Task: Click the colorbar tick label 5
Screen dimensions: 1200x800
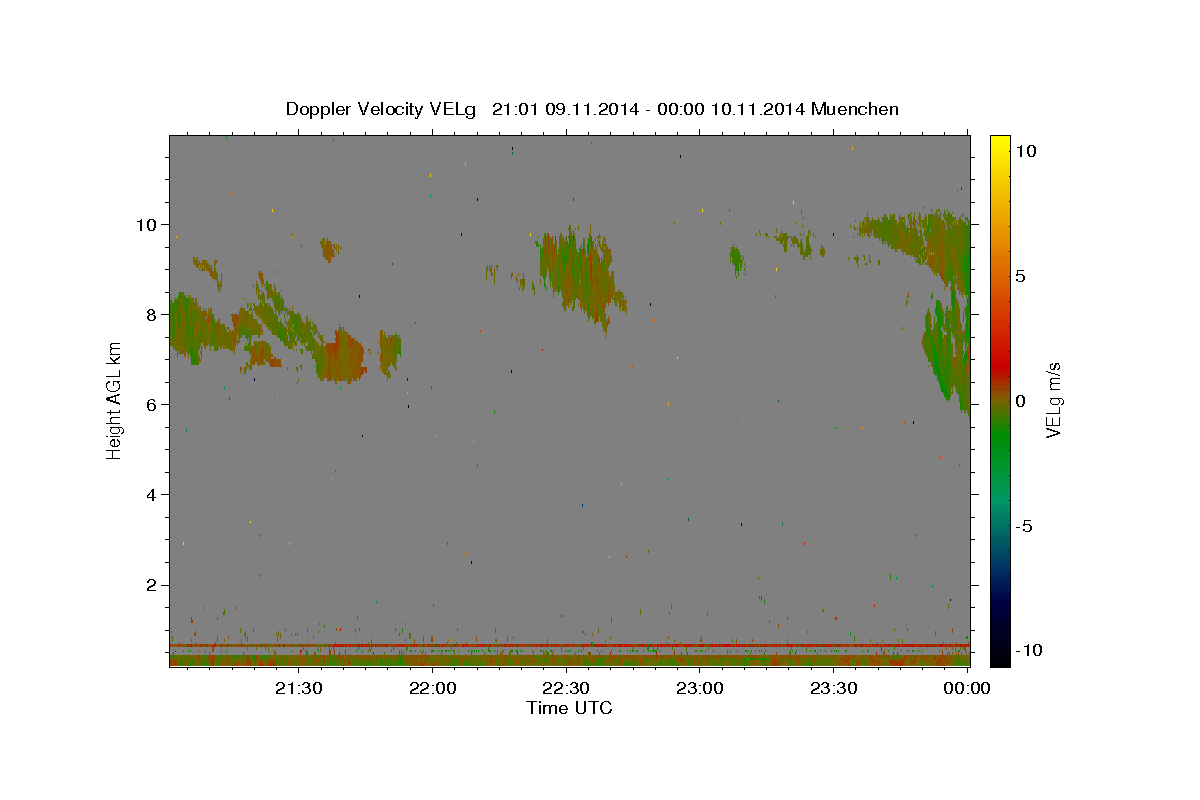Action: point(1022,276)
